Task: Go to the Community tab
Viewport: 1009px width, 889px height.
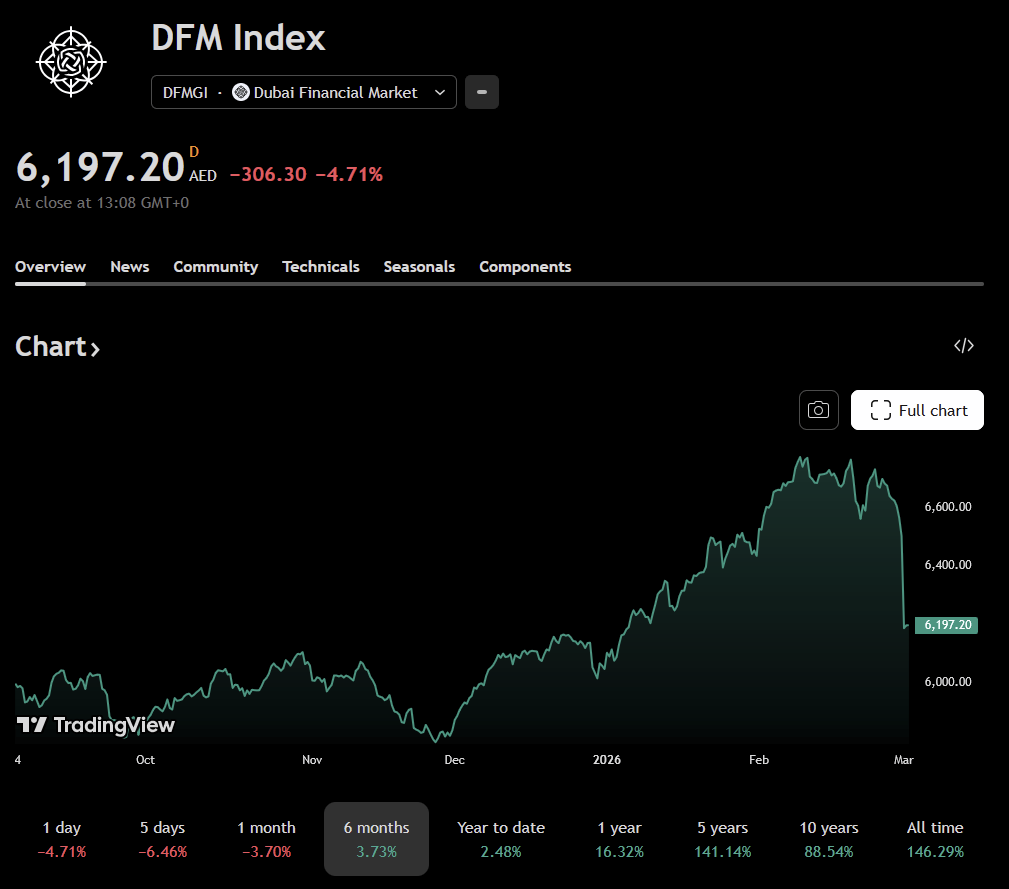Action: [216, 266]
